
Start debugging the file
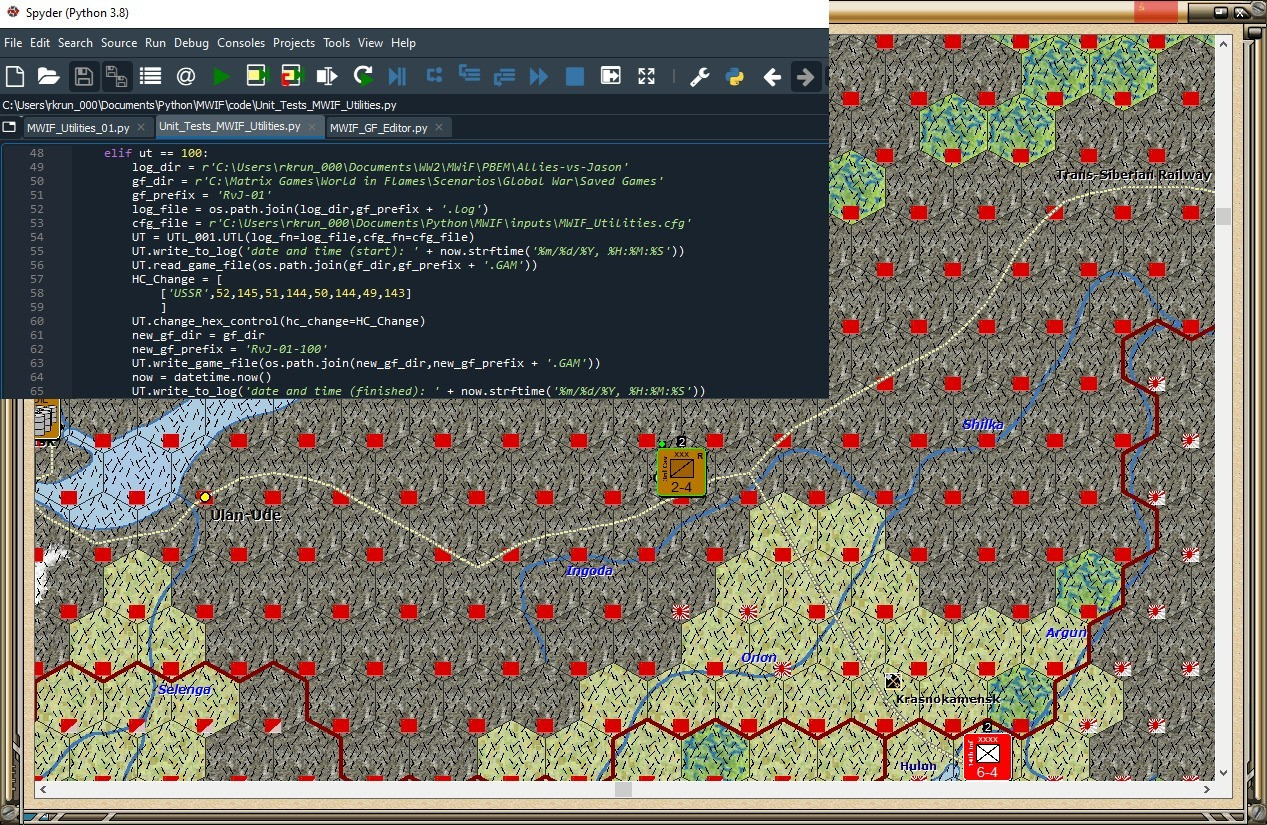pos(397,76)
